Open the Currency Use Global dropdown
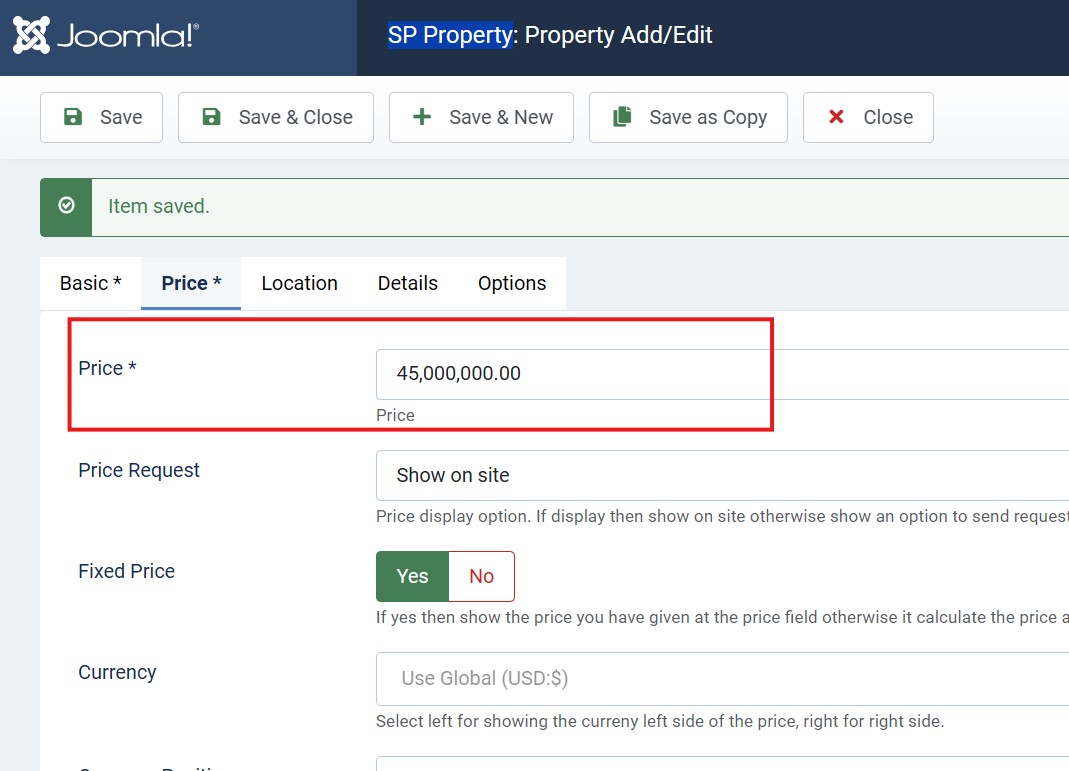This screenshot has width=1069, height=771. 720,678
